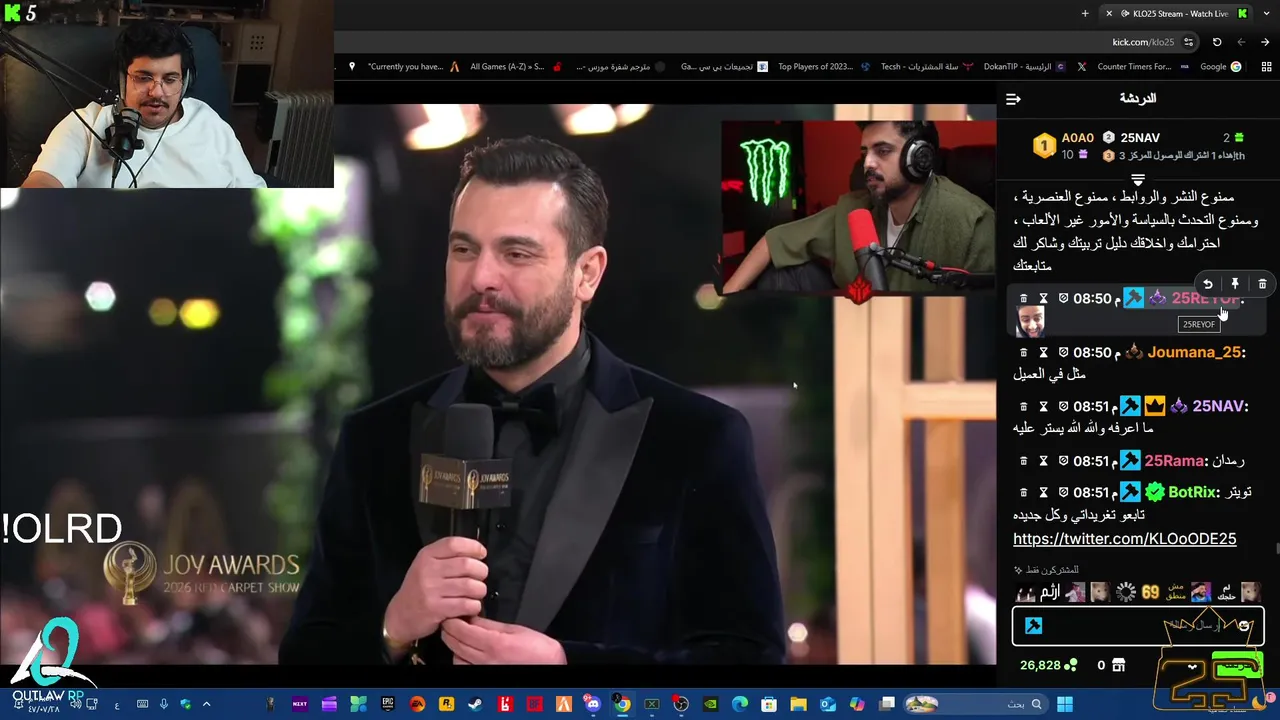Moderator hammer badge inside chat input box
Screen dimensions: 1280x720
[x=1033, y=626]
